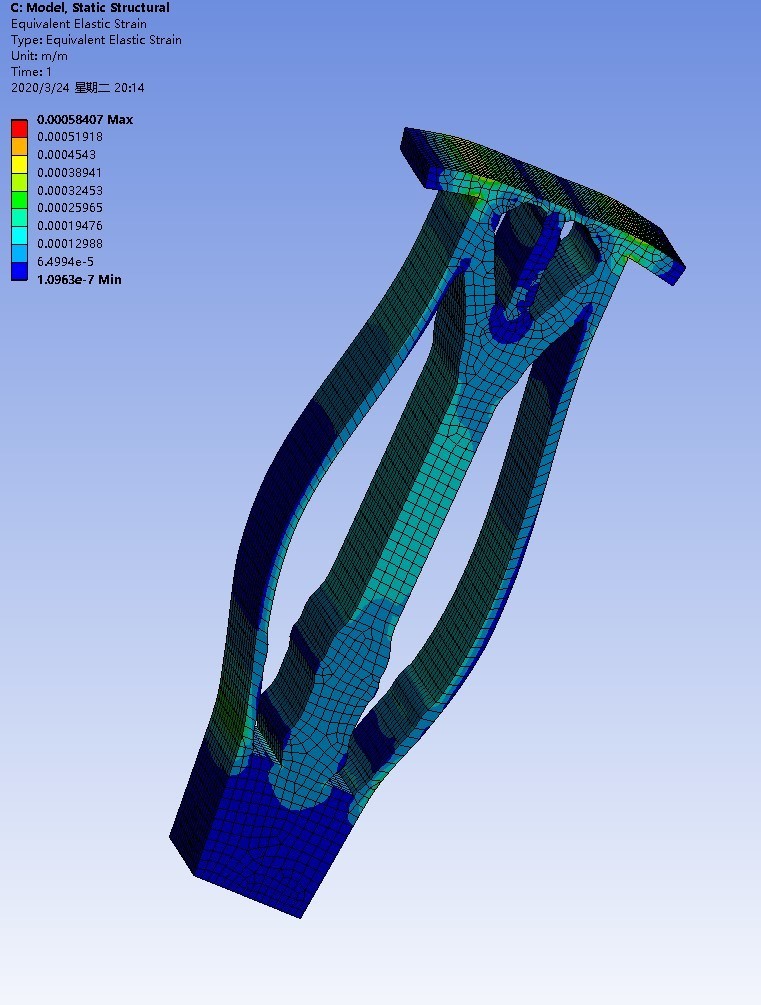Select the '0.00025965' legend value
Image resolution: width=761 pixels, height=1005 pixels.
pyautogui.click(x=70, y=208)
